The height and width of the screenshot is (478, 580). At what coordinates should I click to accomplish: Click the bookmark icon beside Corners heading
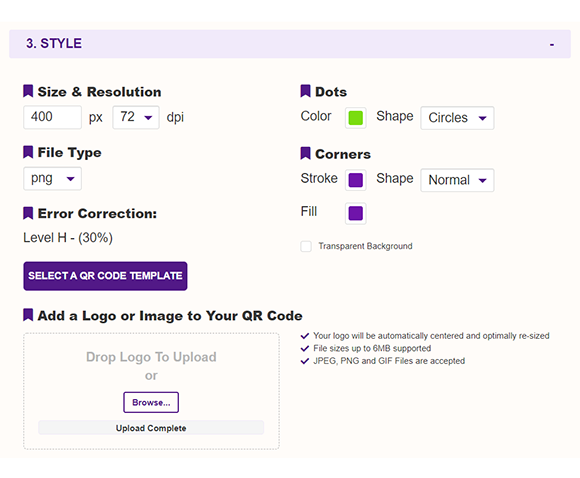[x=305, y=153]
